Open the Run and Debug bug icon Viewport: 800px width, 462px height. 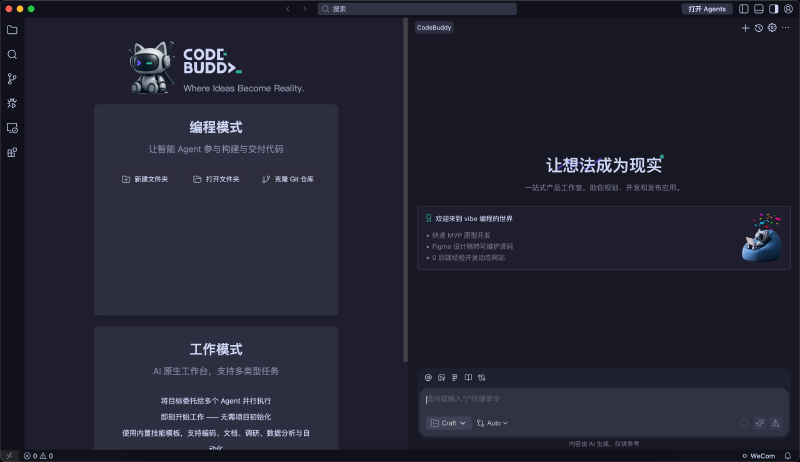(x=12, y=103)
